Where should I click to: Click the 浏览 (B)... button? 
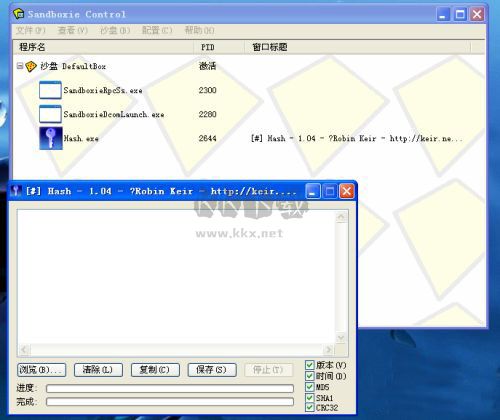pyautogui.click(x=41, y=370)
